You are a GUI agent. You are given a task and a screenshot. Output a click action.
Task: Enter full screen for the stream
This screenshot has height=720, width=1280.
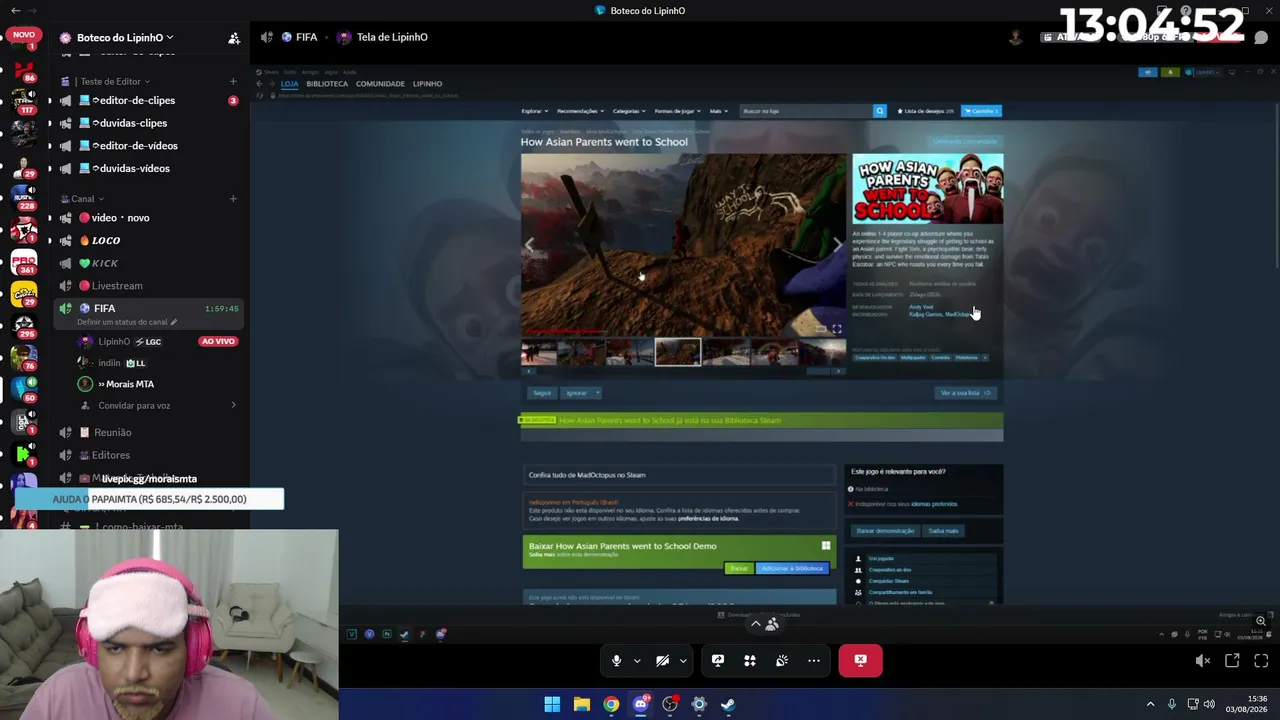1261,660
